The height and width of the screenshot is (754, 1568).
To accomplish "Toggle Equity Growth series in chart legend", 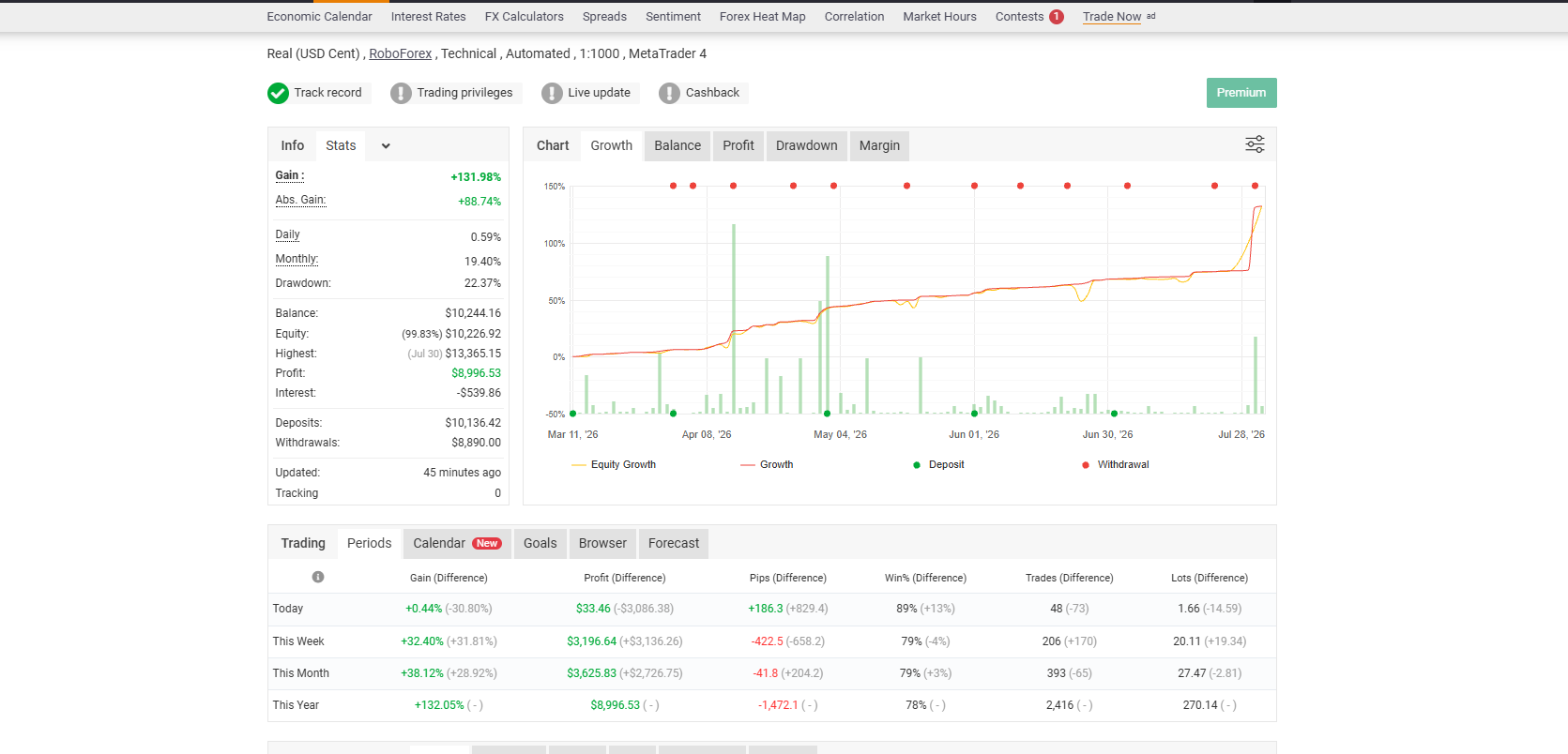I will click(614, 464).
